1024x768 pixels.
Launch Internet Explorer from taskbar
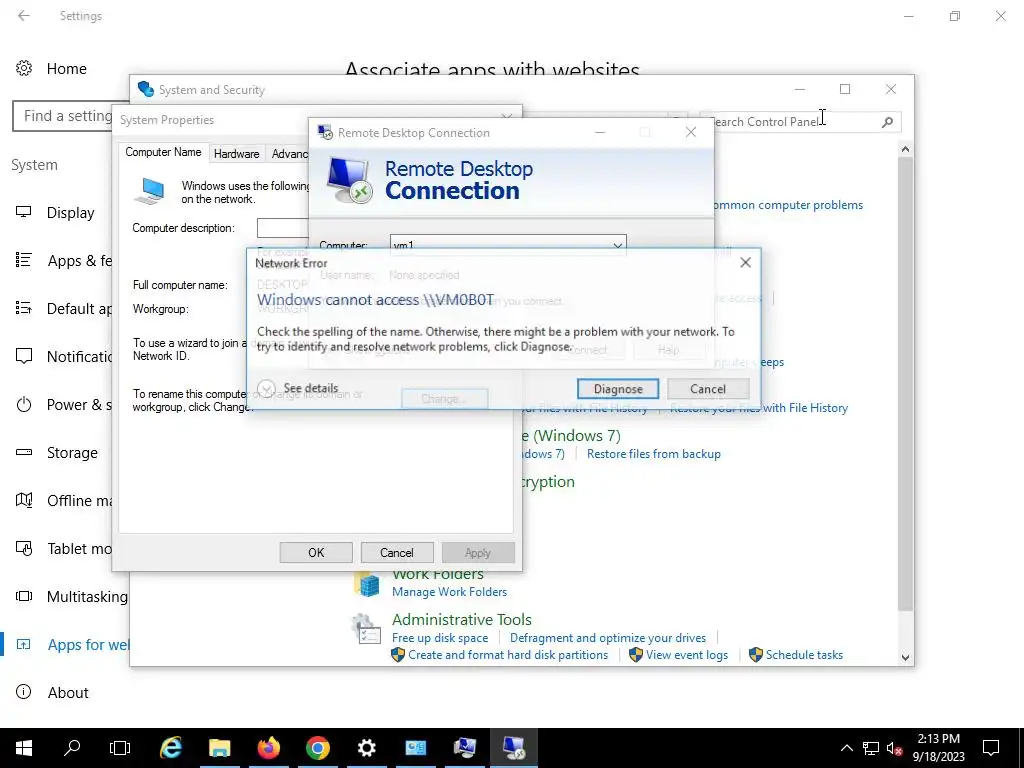click(170, 748)
